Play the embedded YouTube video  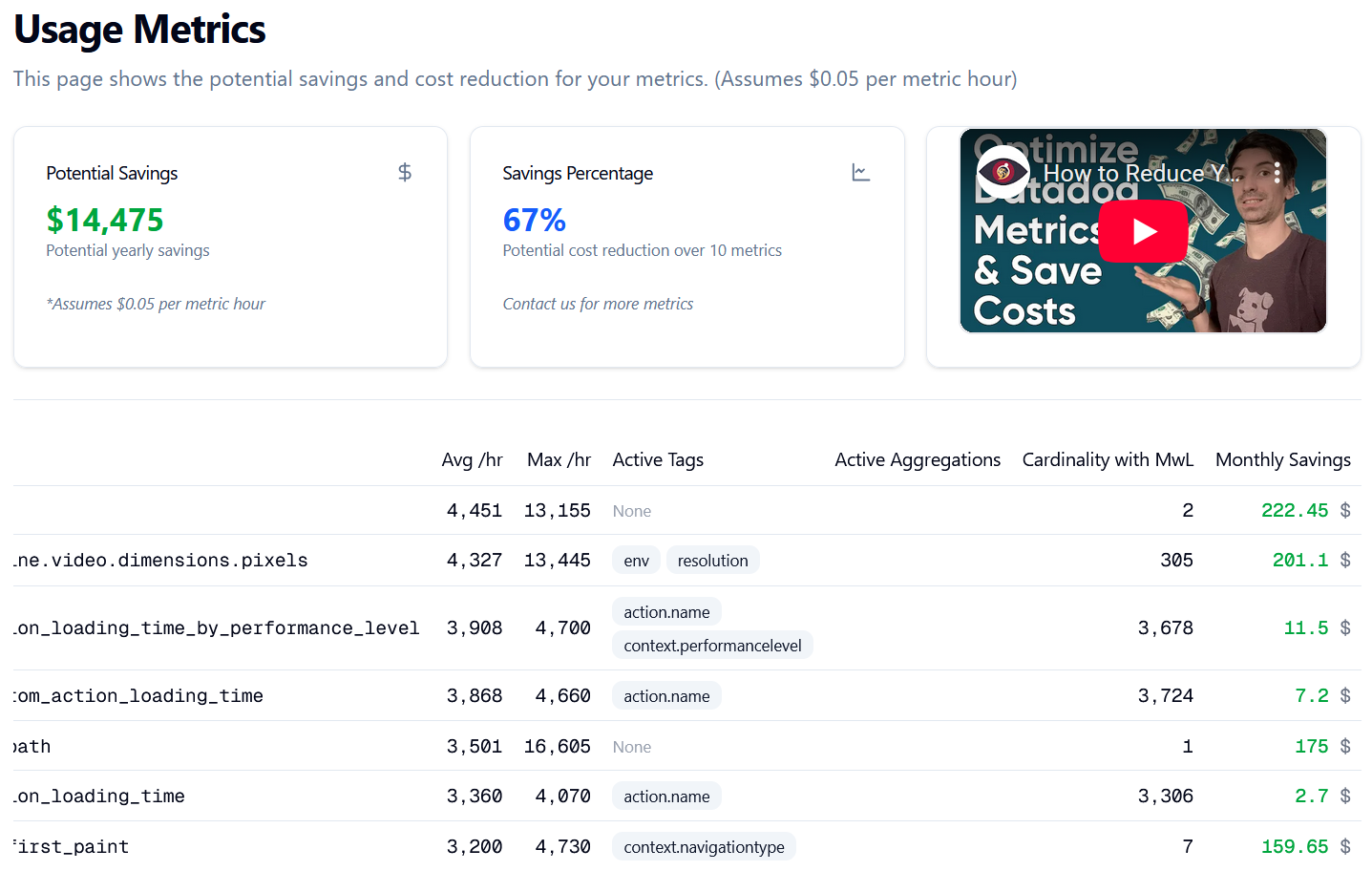click(x=1143, y=231)
